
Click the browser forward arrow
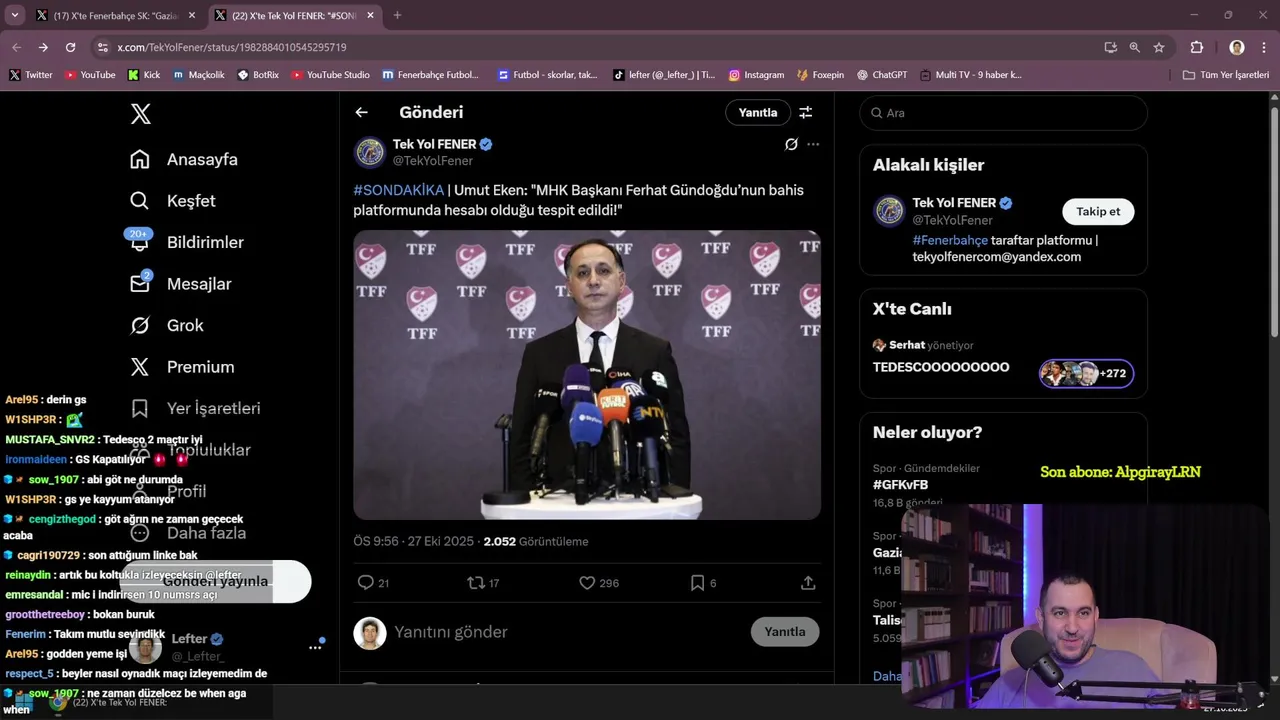click(x=43, y=47)
